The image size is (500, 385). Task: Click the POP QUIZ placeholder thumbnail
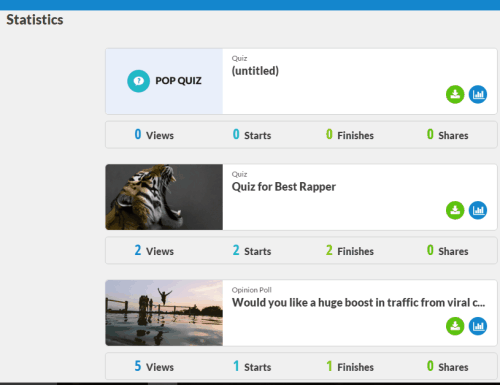tap(164, 81)
